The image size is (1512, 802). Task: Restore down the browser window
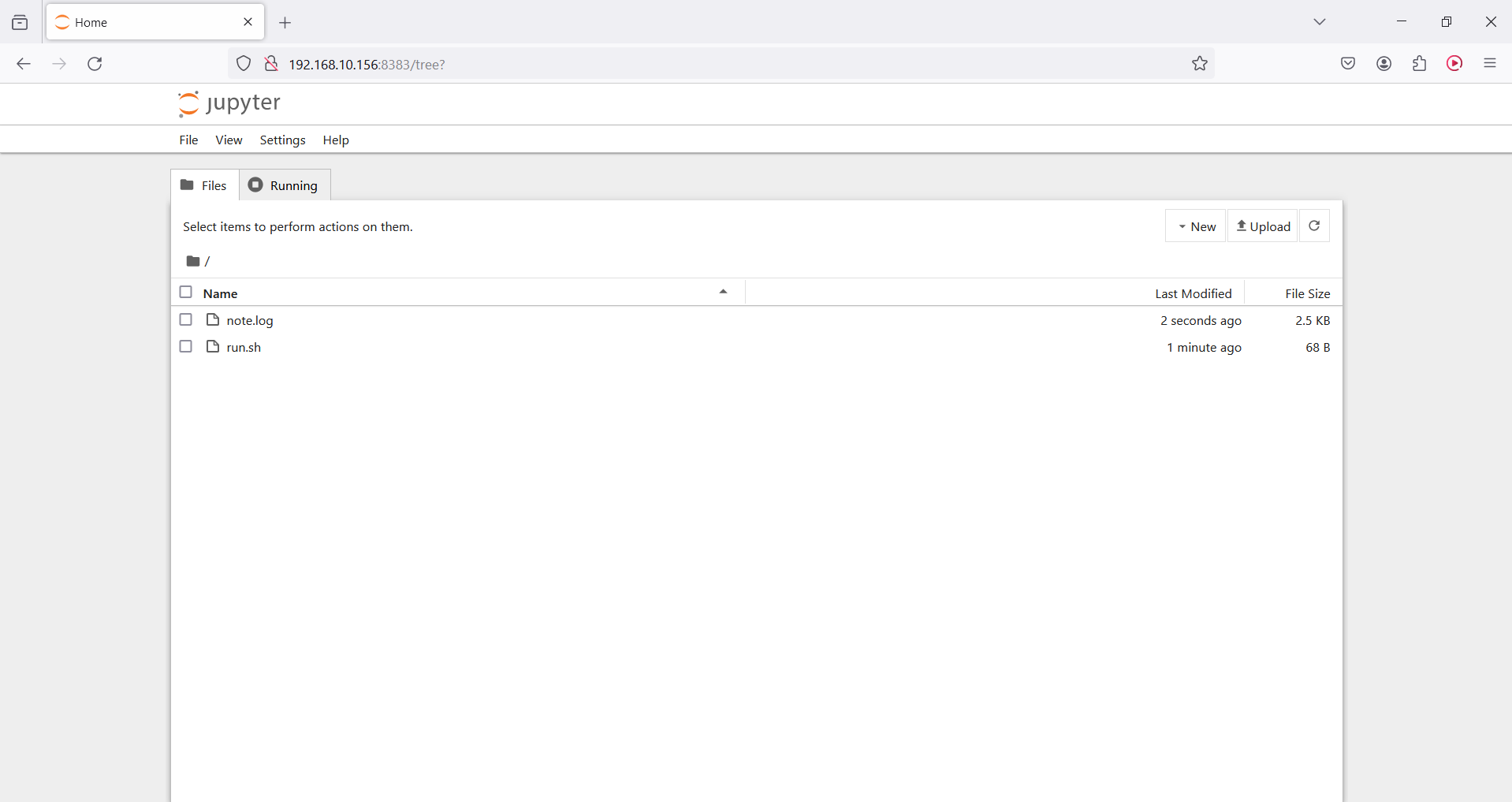1447,22
